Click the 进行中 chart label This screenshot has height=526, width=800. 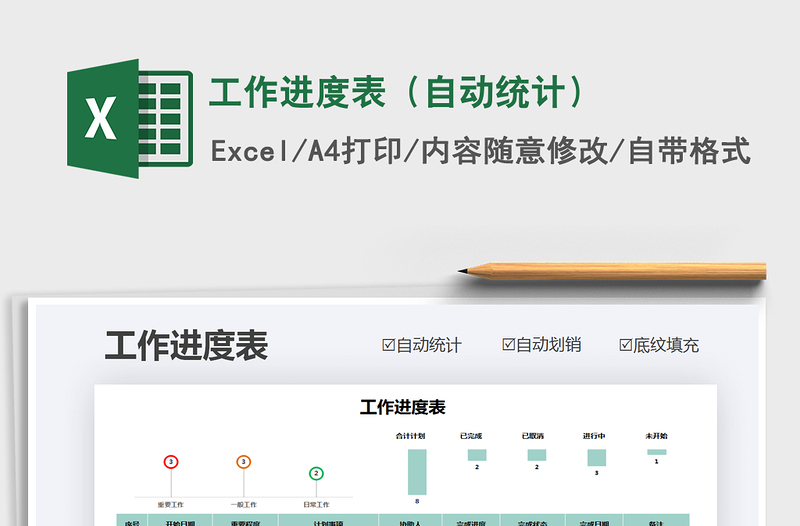[594, 436]
